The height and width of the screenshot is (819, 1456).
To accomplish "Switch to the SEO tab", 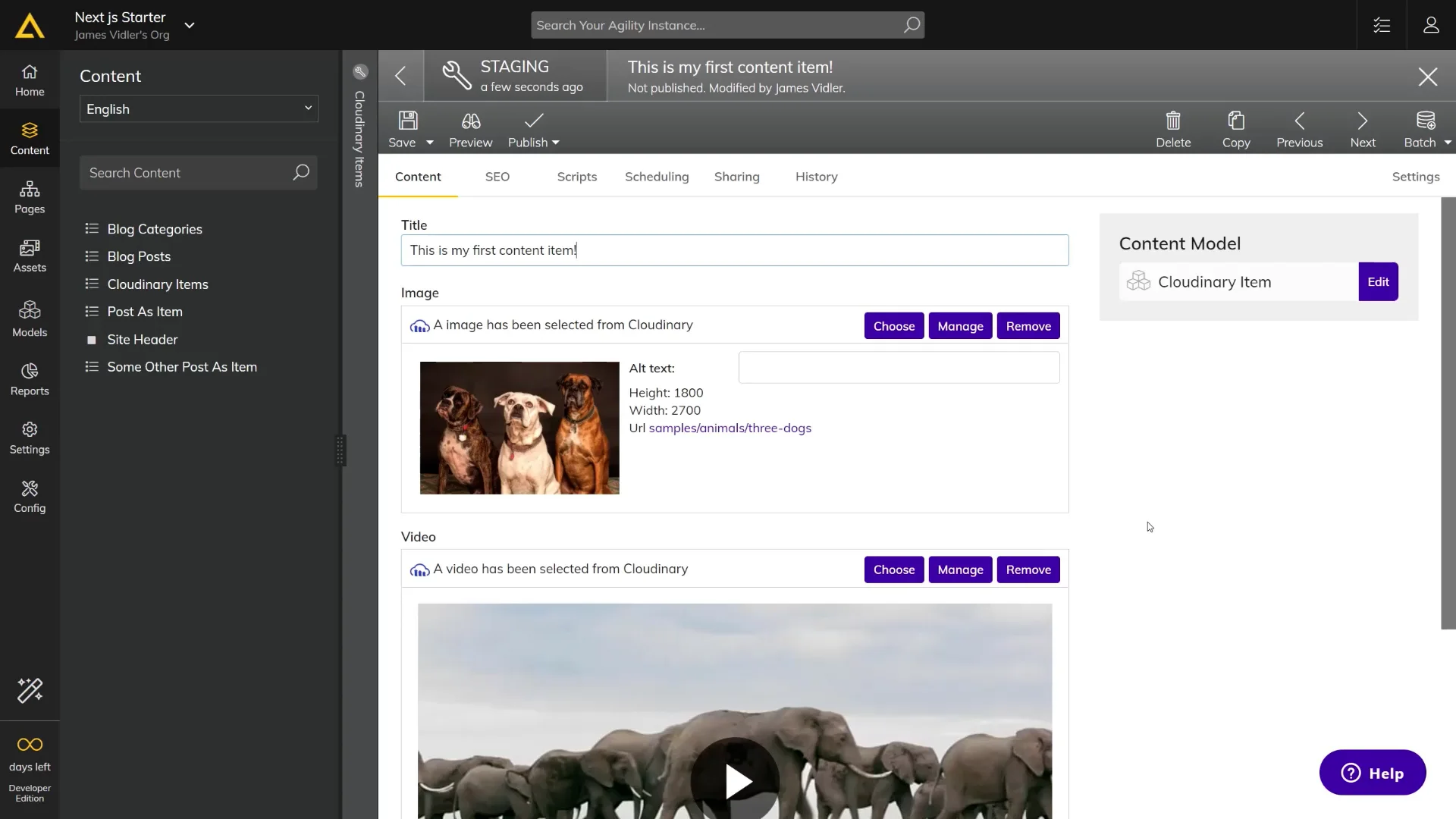I will (x=497, y=177).
